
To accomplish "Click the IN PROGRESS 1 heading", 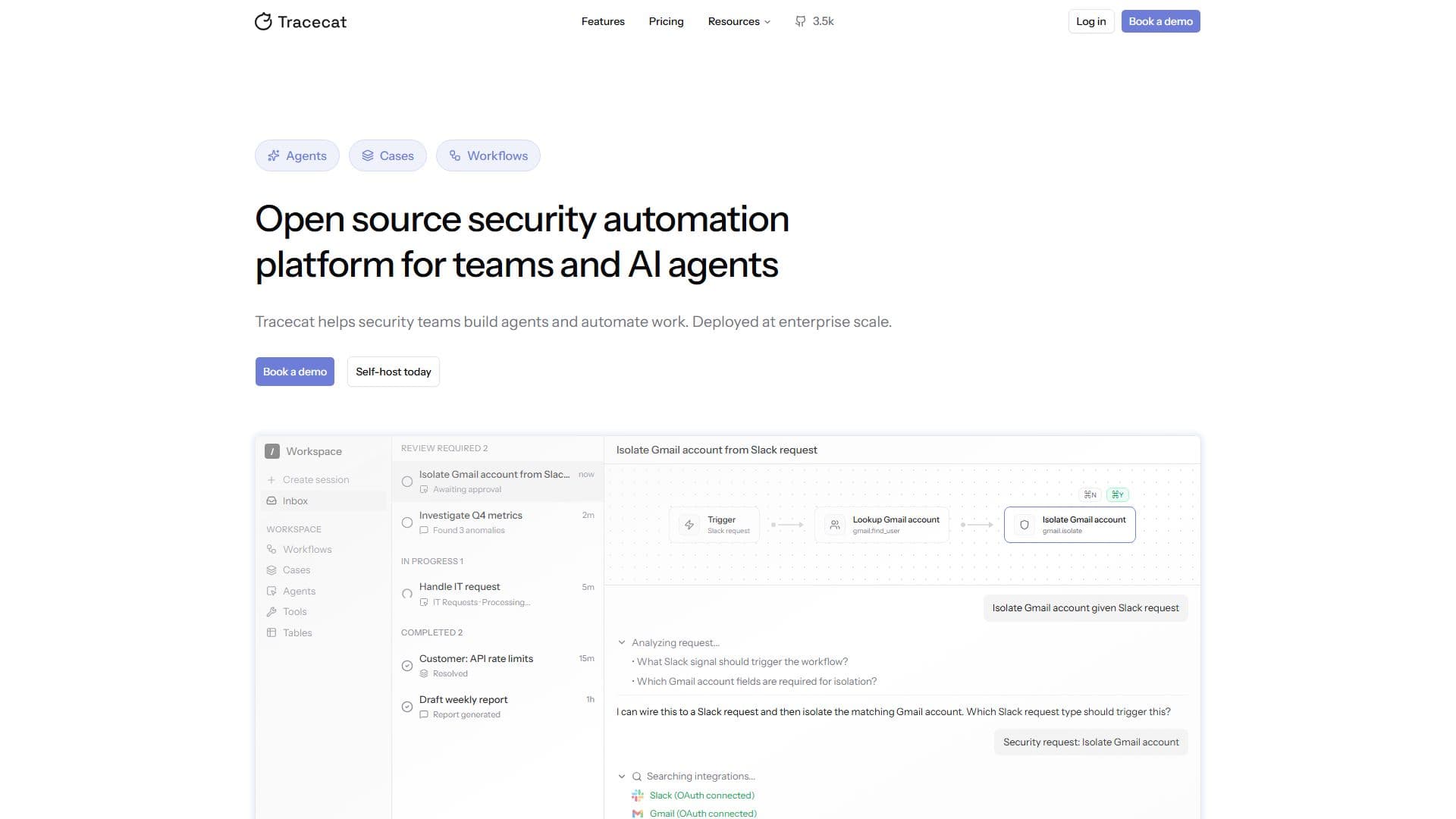I will [432, 561].
